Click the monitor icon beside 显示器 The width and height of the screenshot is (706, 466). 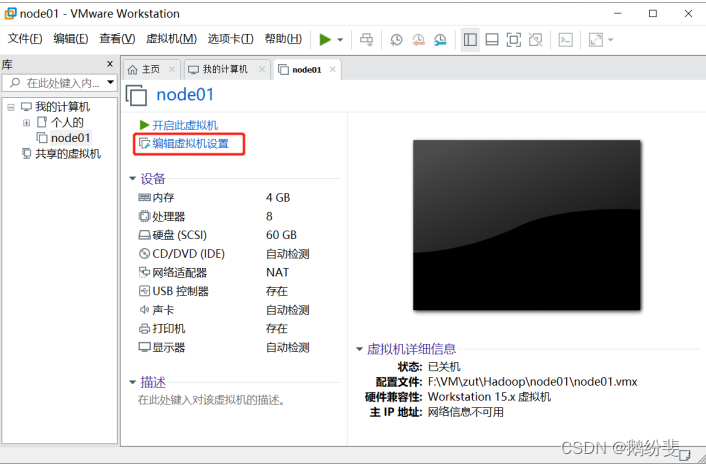click(144, 347)
